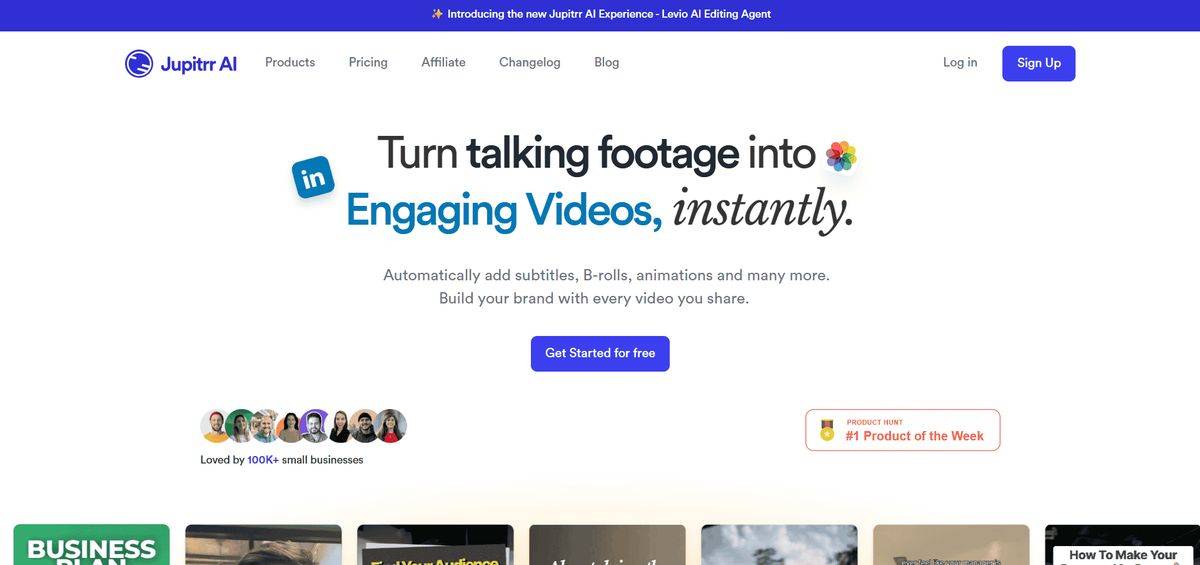Click the Product Hunt medal icon
Image resolution: width=1200 pixels, height=565 pixels.
pos(827,430)
